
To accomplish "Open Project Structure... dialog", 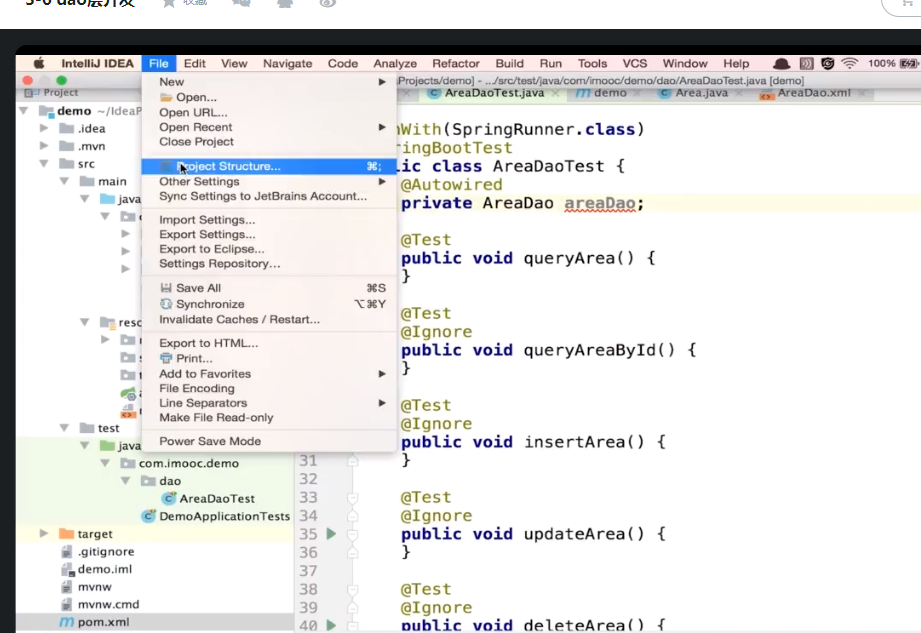I will click(269, 166).
